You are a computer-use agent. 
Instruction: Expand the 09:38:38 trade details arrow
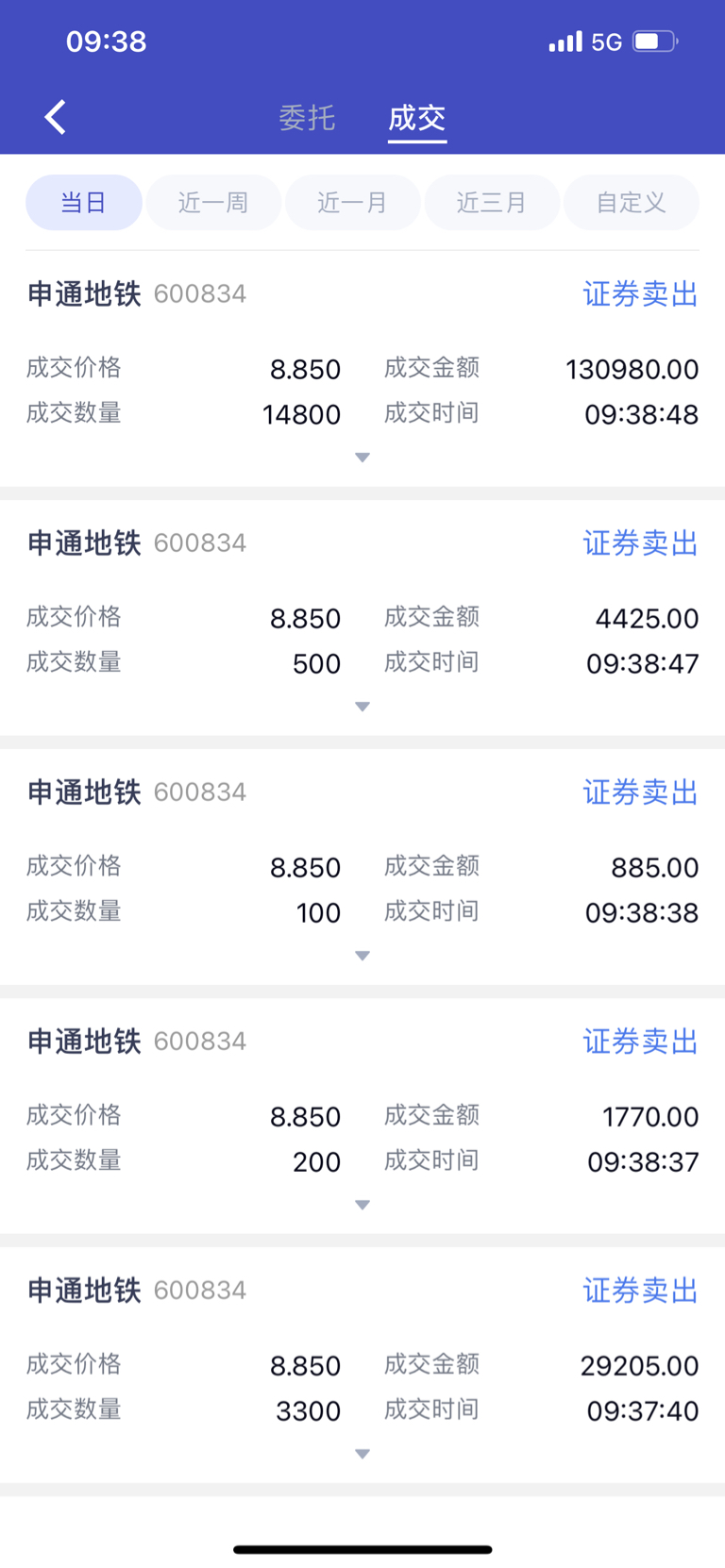click(x=362, y=956)
